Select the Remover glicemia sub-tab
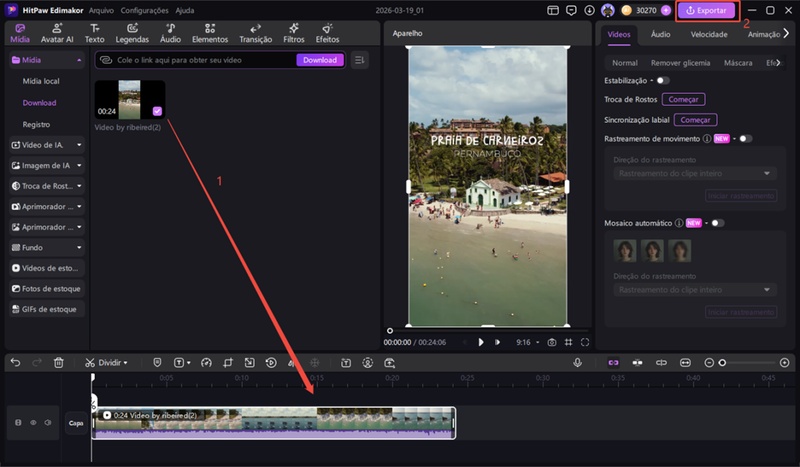Screen dimensions: 800x467 (x=680, y=63)
